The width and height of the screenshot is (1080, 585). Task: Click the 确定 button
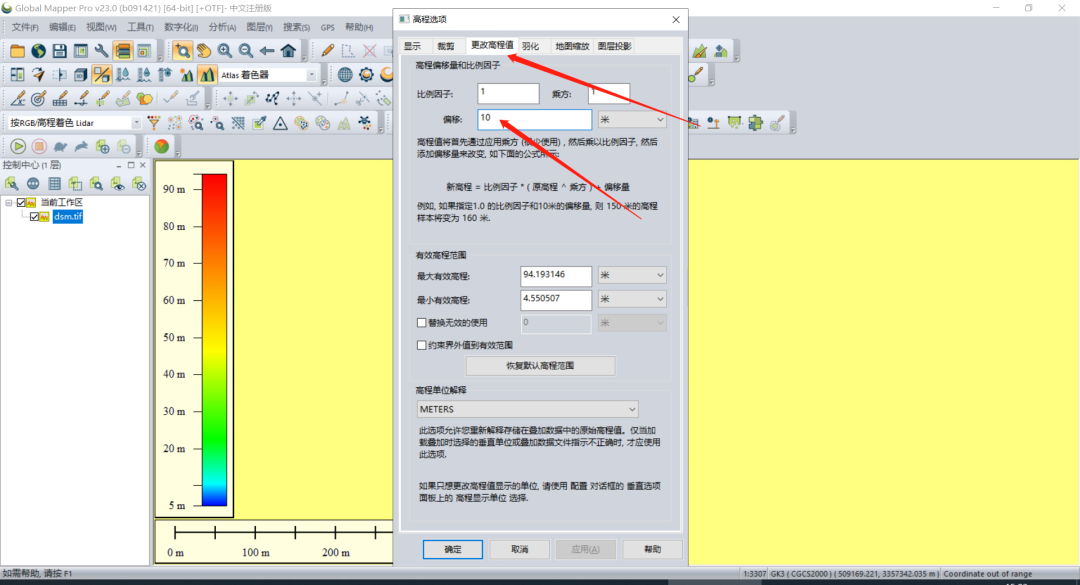click(x=453, y=549)
